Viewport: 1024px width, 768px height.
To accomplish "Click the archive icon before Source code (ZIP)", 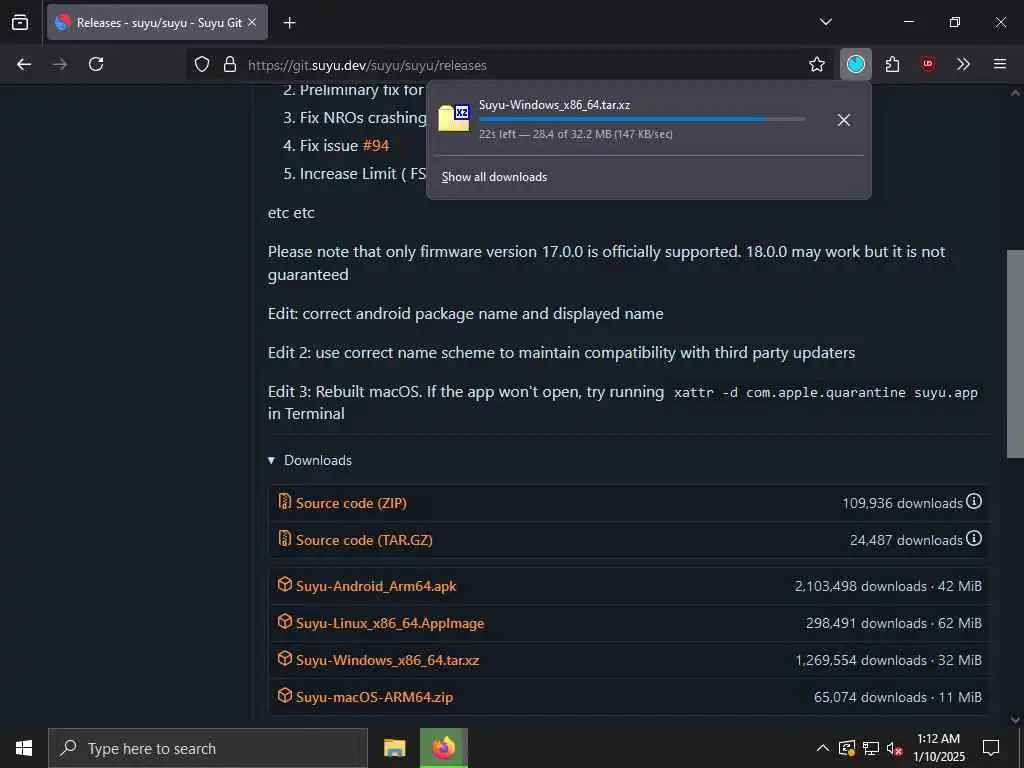I will (x=285, y=501).
